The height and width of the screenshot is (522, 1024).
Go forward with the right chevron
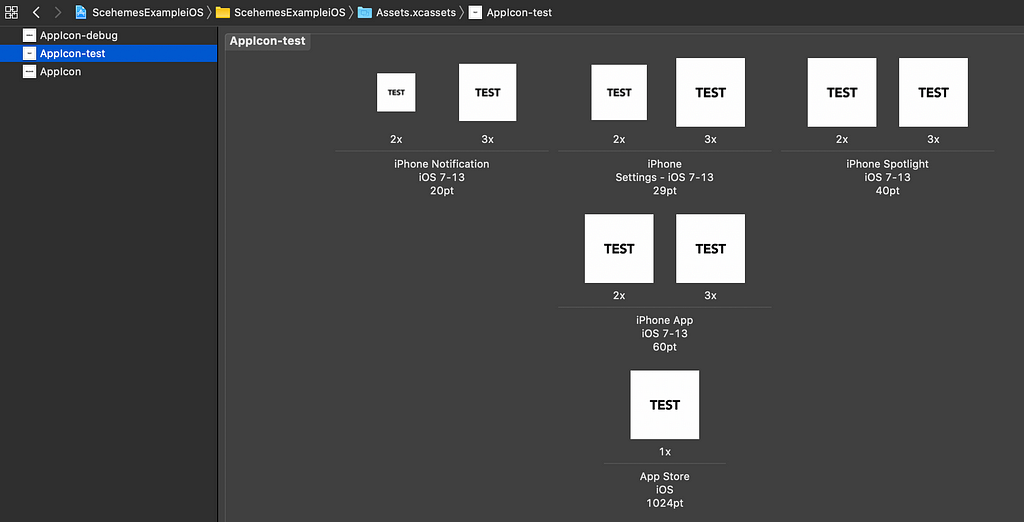pos(57,12)
